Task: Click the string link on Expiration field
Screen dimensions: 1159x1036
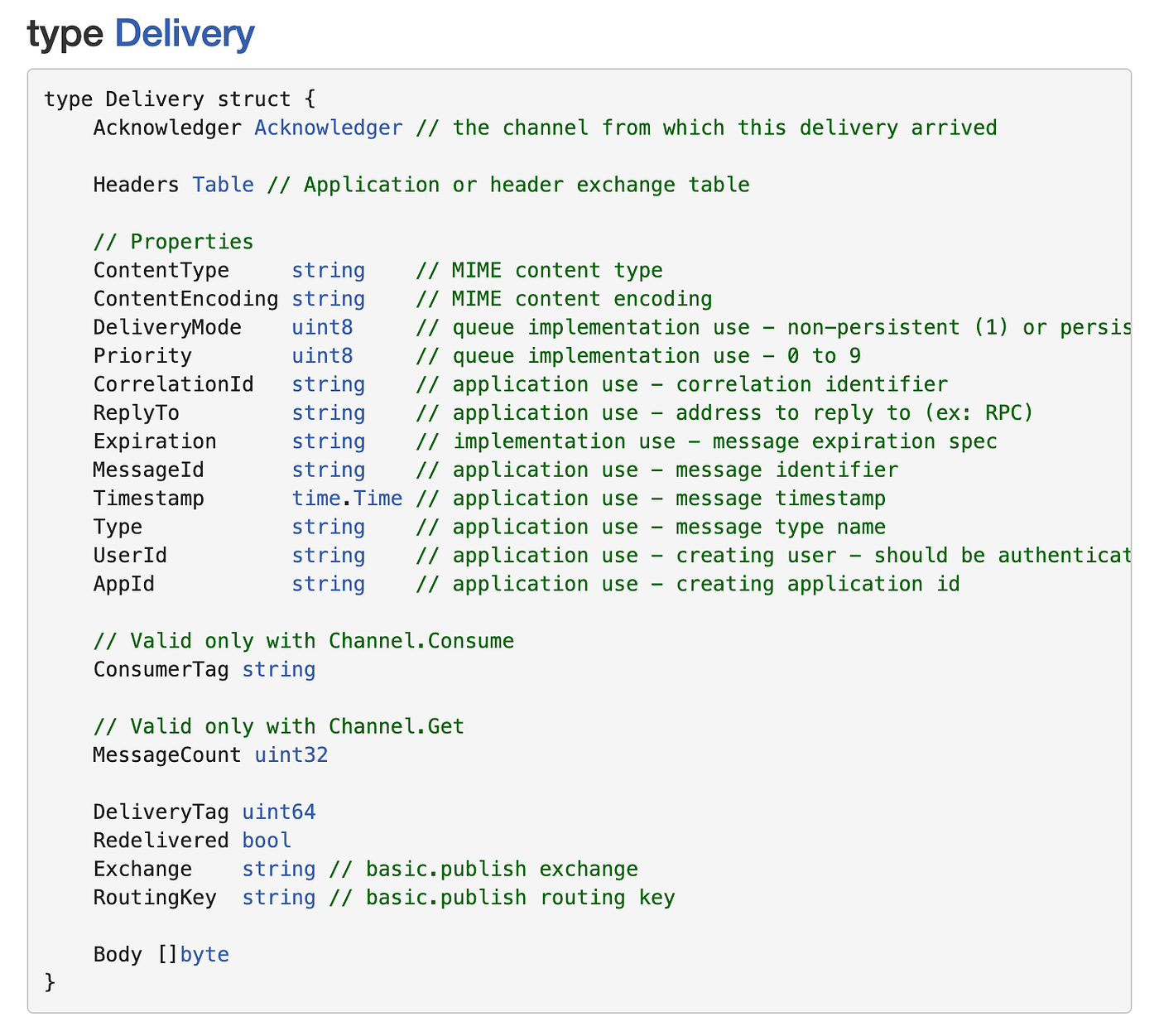Action: (328, 441)
